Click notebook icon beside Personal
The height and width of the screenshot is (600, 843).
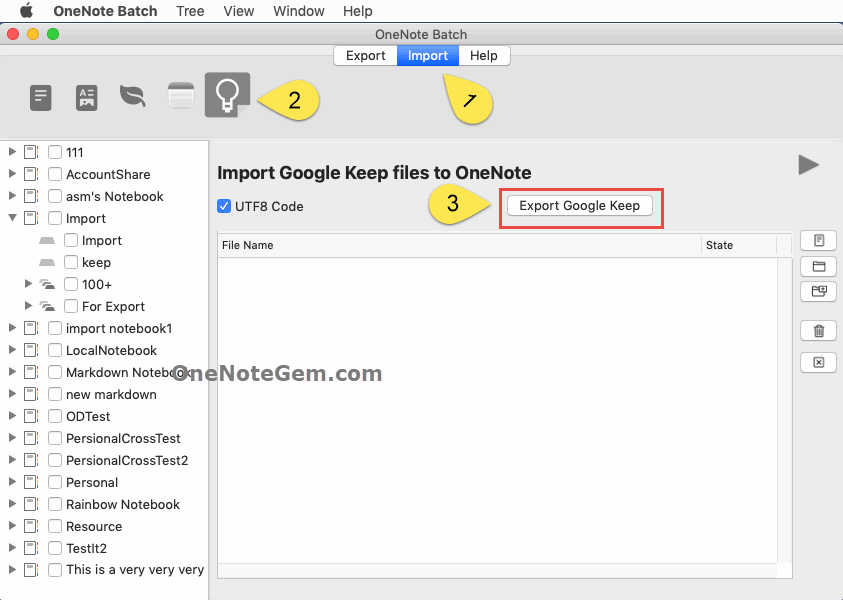[31, 482]
